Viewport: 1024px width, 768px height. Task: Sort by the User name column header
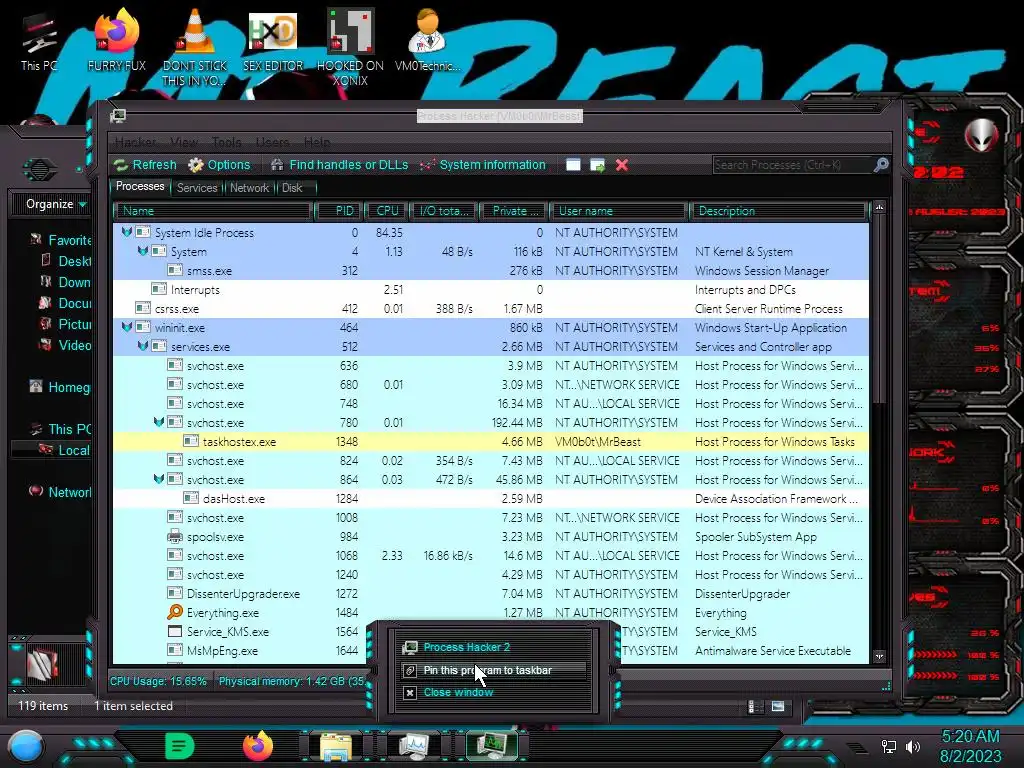(618, 211)
